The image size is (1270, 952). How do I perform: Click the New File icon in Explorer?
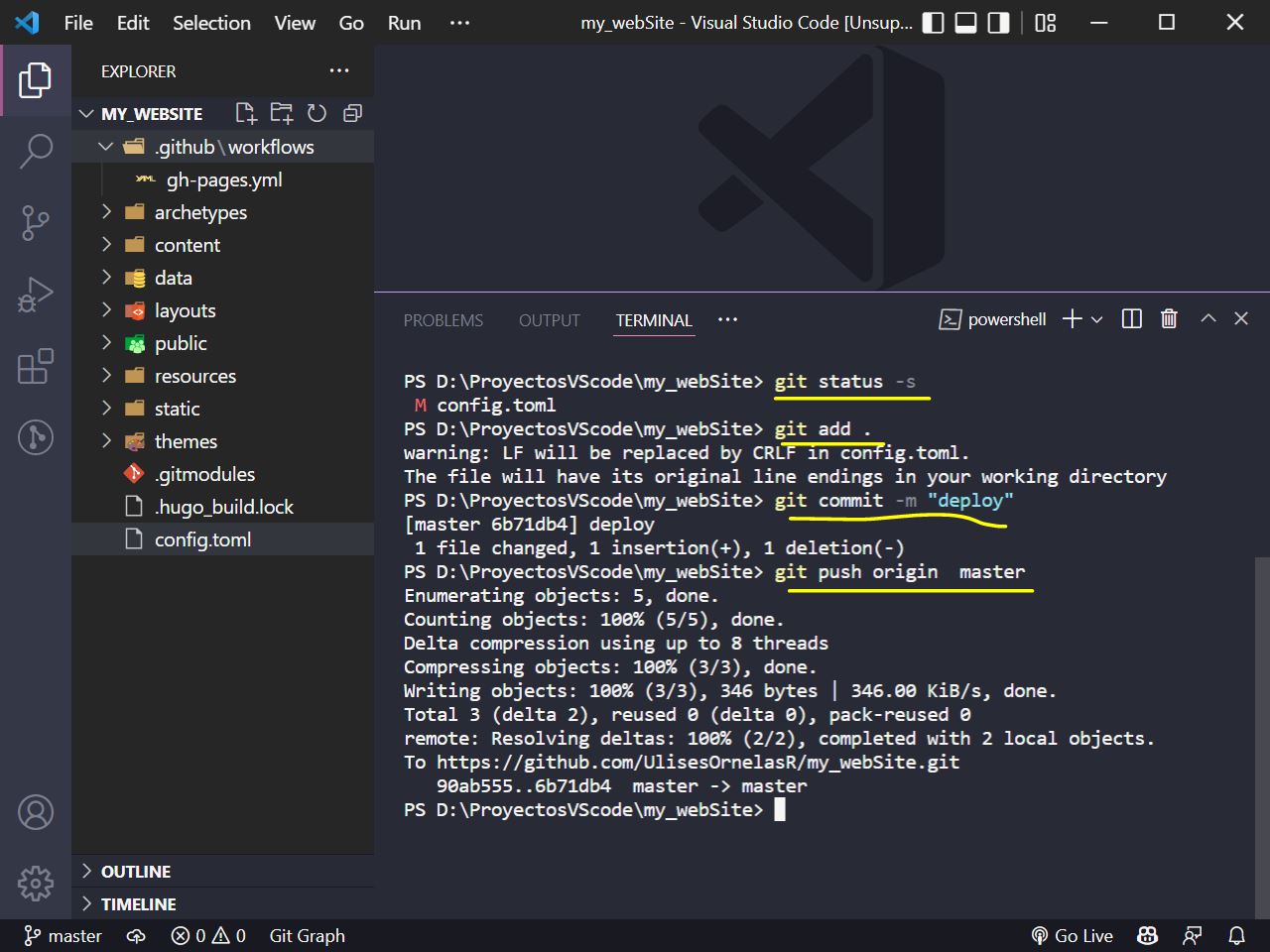click(245, 113)
